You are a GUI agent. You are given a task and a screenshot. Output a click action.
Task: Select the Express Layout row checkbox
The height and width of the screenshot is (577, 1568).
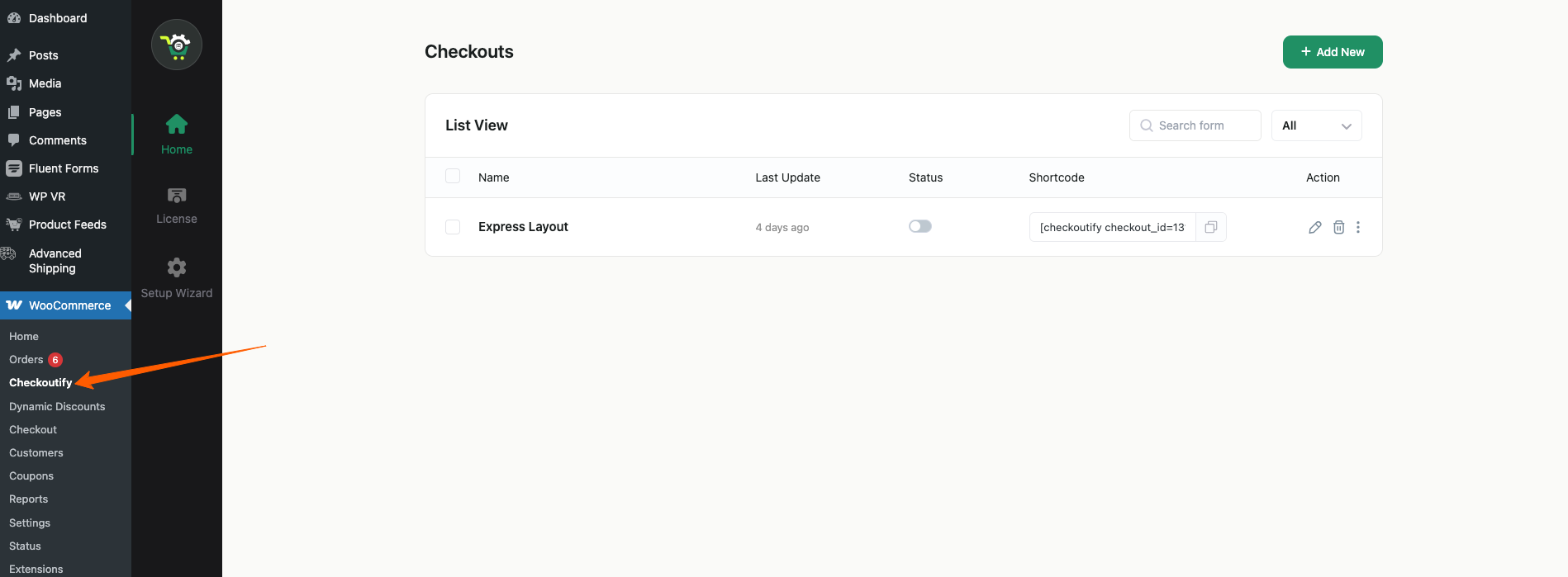pyautogui.click(x=453, y=227)
